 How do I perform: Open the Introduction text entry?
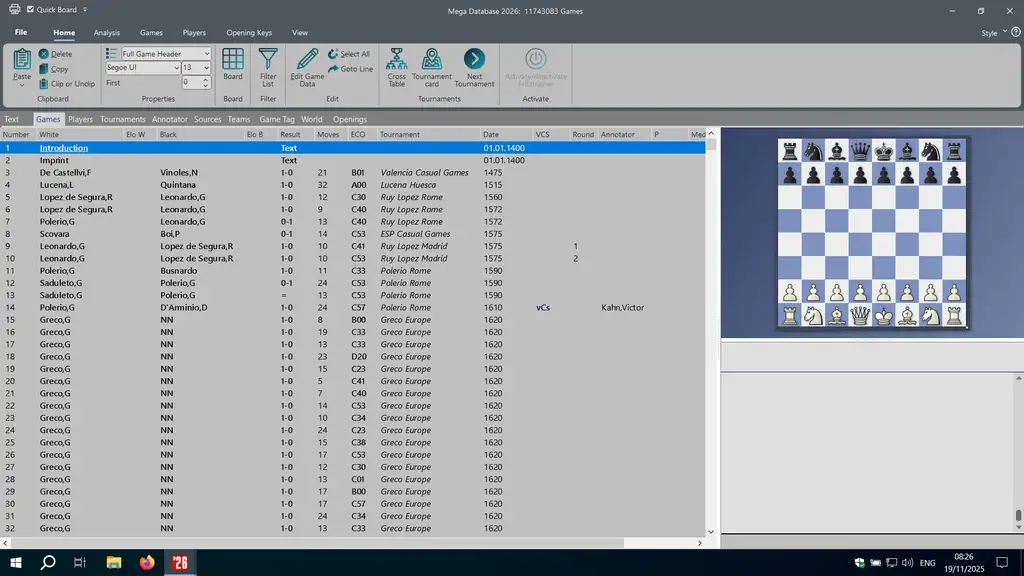64,148
